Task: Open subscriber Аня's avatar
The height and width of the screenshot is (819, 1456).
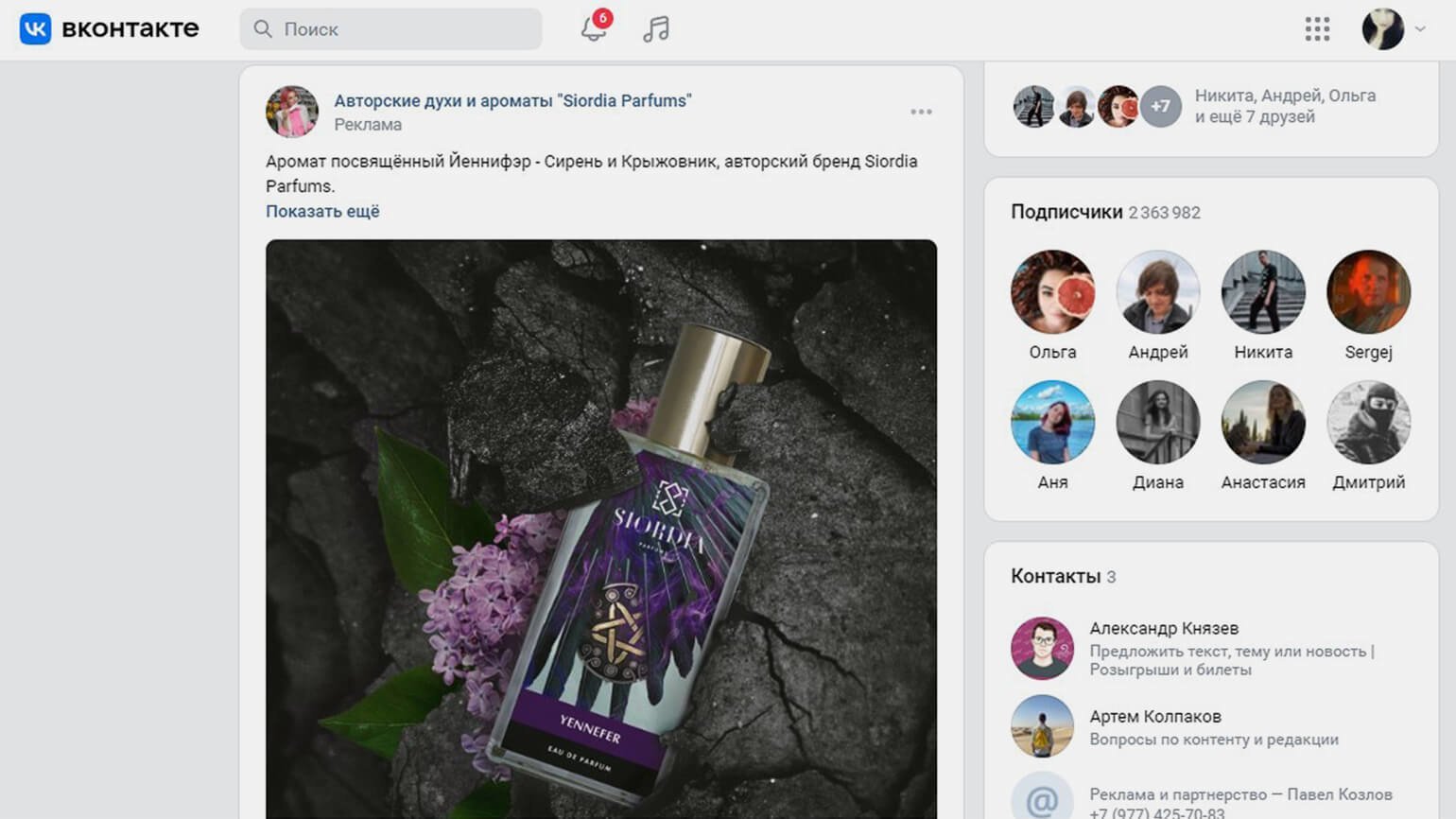Action: pos(1052,423)
